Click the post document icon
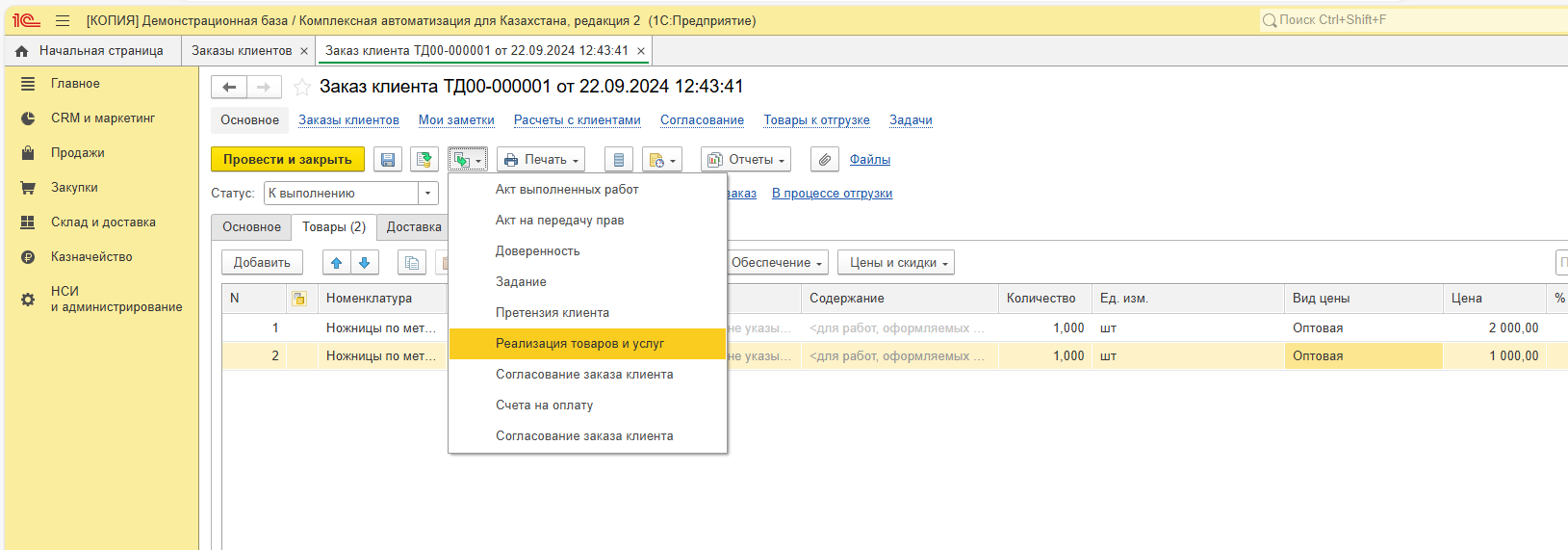The image size is (1568, 550). (x=424, y=160)
